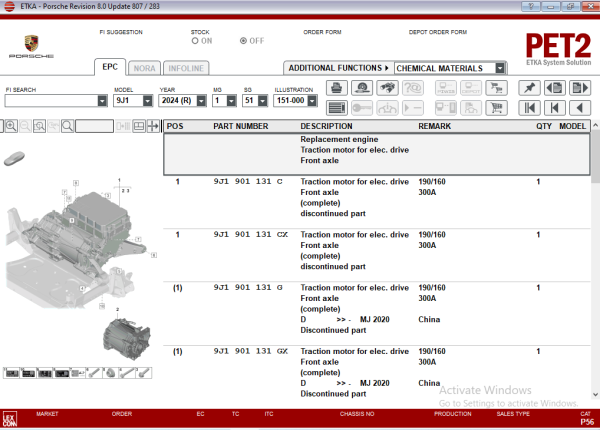Viewport: 600px width, 430px height.
Task: Click the single shopping cart icon
Action: click(496, 108)
